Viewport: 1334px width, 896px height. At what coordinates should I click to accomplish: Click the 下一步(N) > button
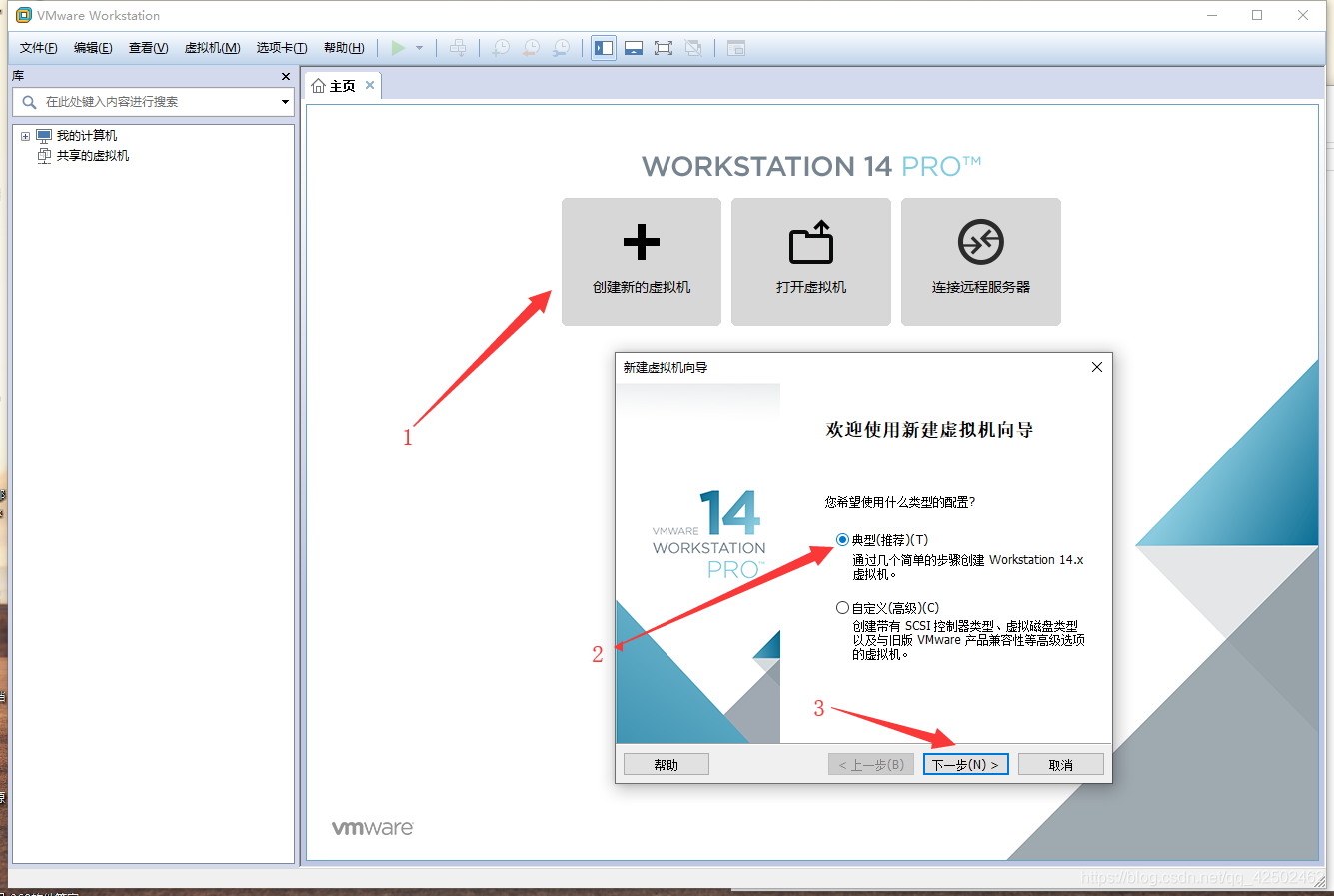pos(965,764)
